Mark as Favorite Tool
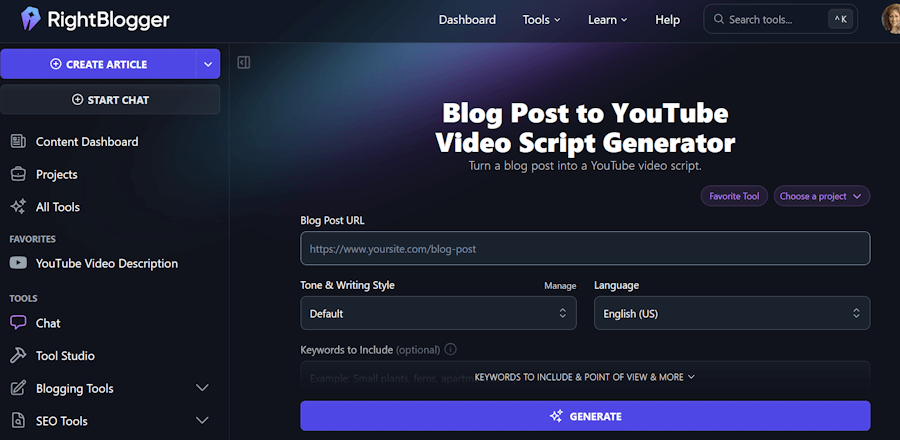900x440 pixels. click(734, 196)
